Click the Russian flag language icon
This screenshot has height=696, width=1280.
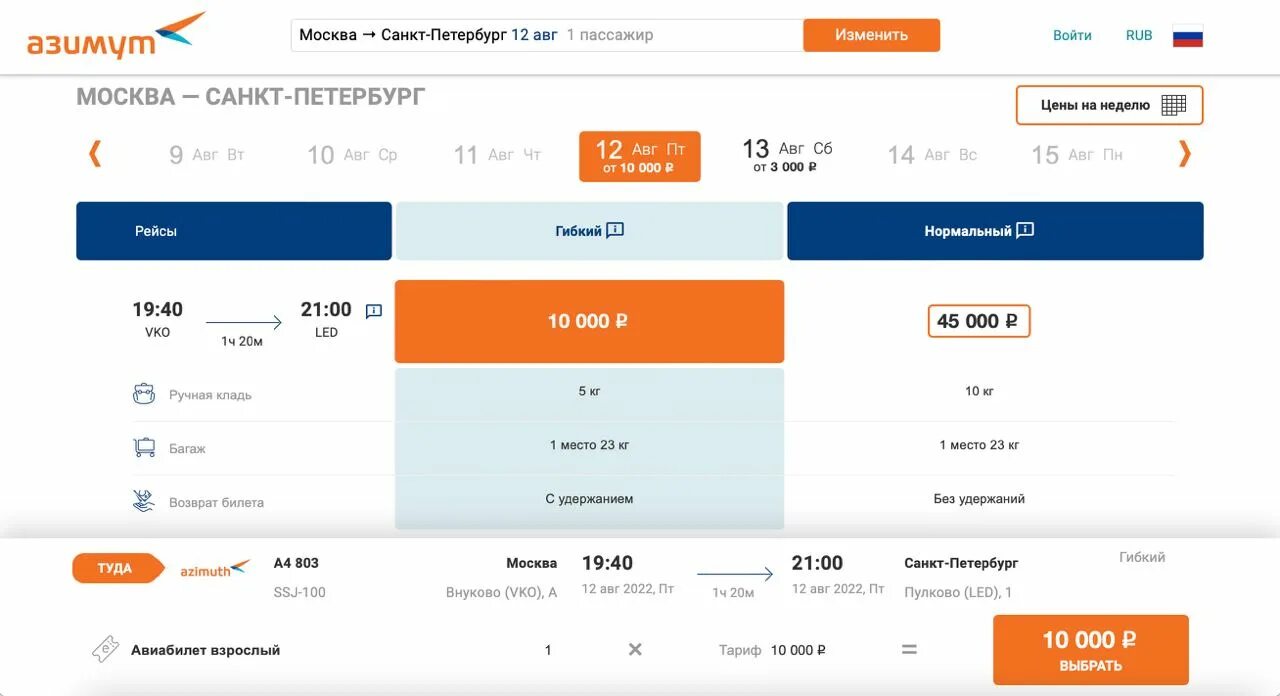(1187, 36)
